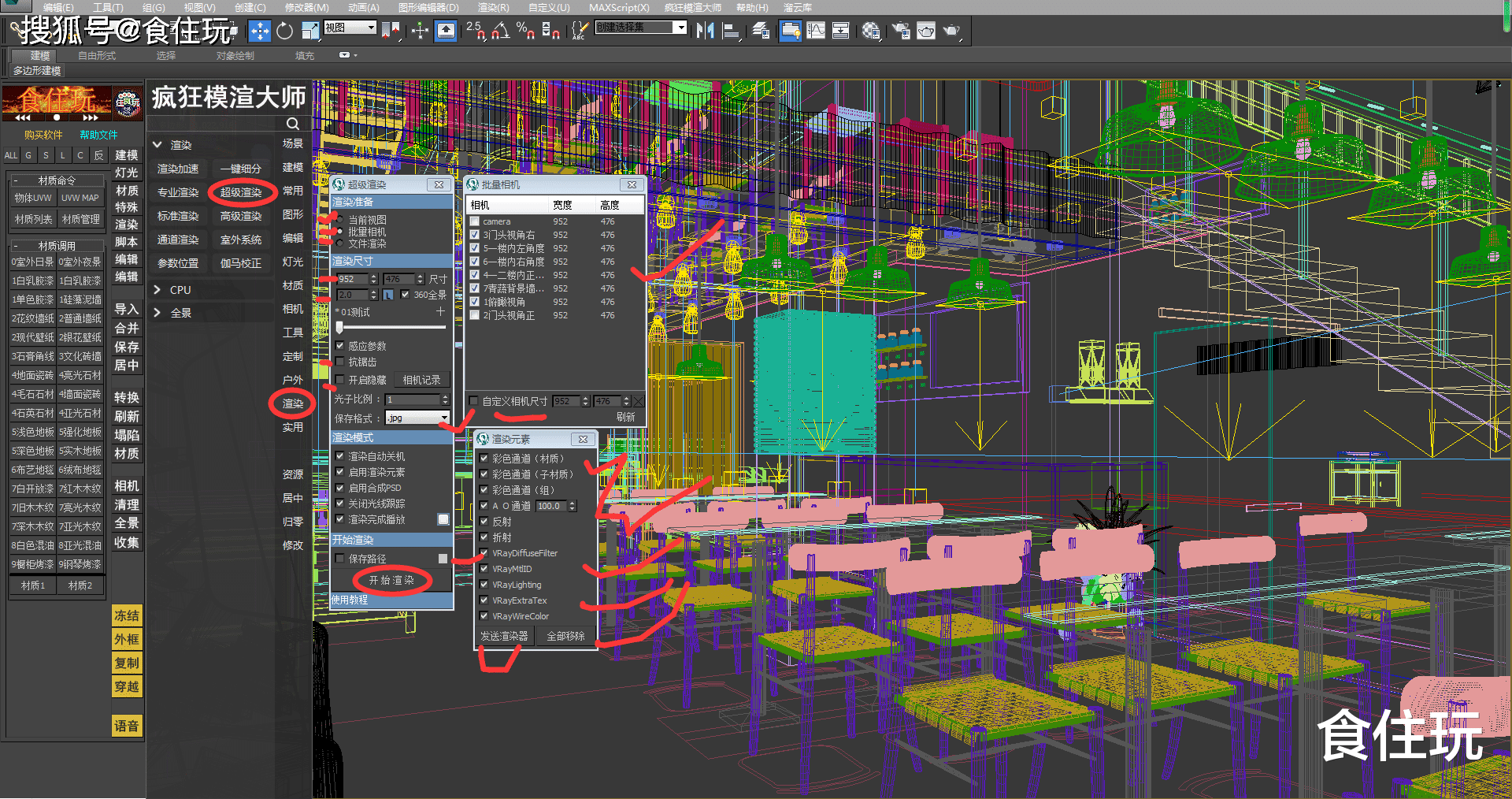Click the 发送渲染器 button

(504, 636)
